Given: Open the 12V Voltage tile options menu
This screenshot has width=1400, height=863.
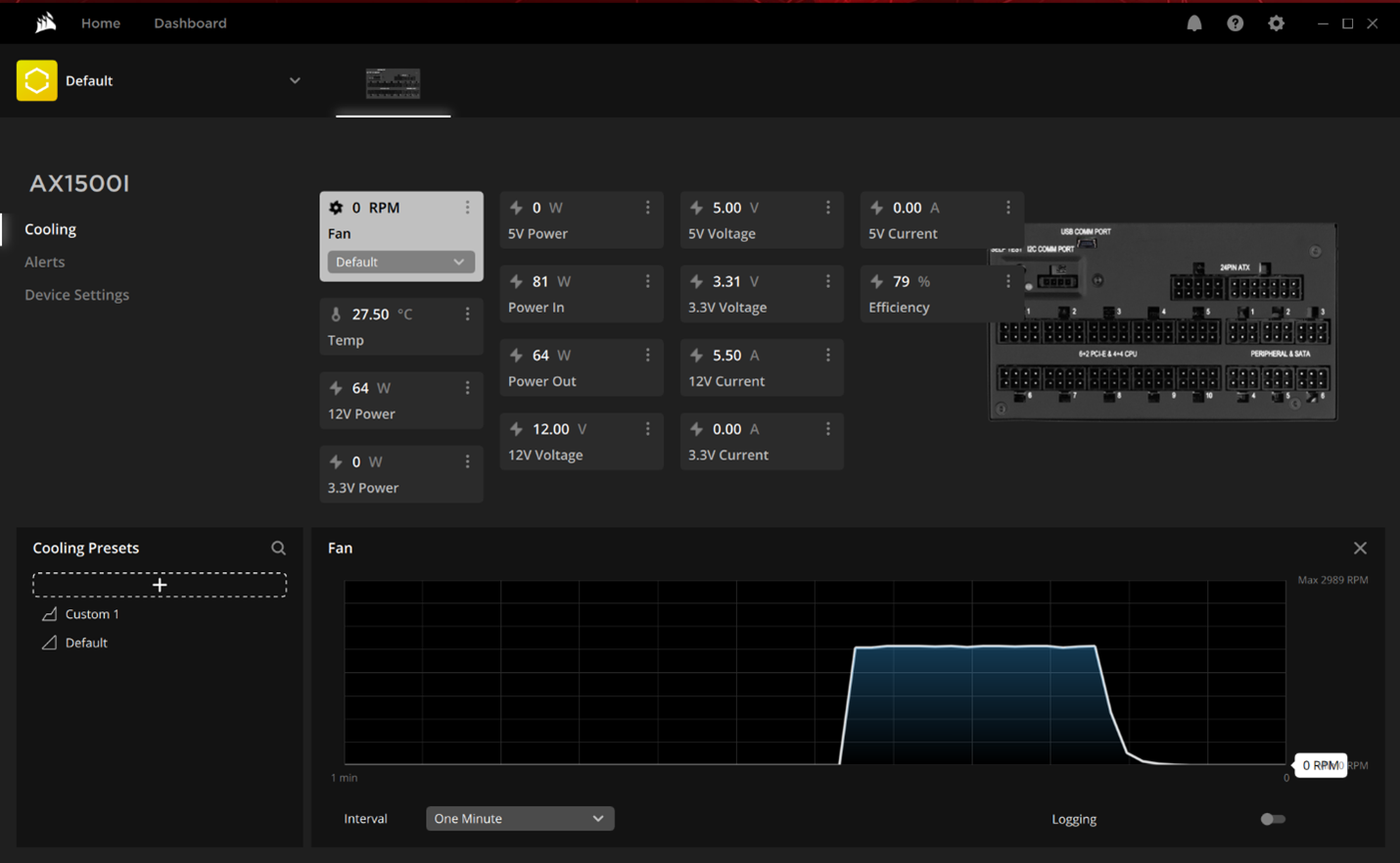Looking at the screenshot, I should coord(647,428).
